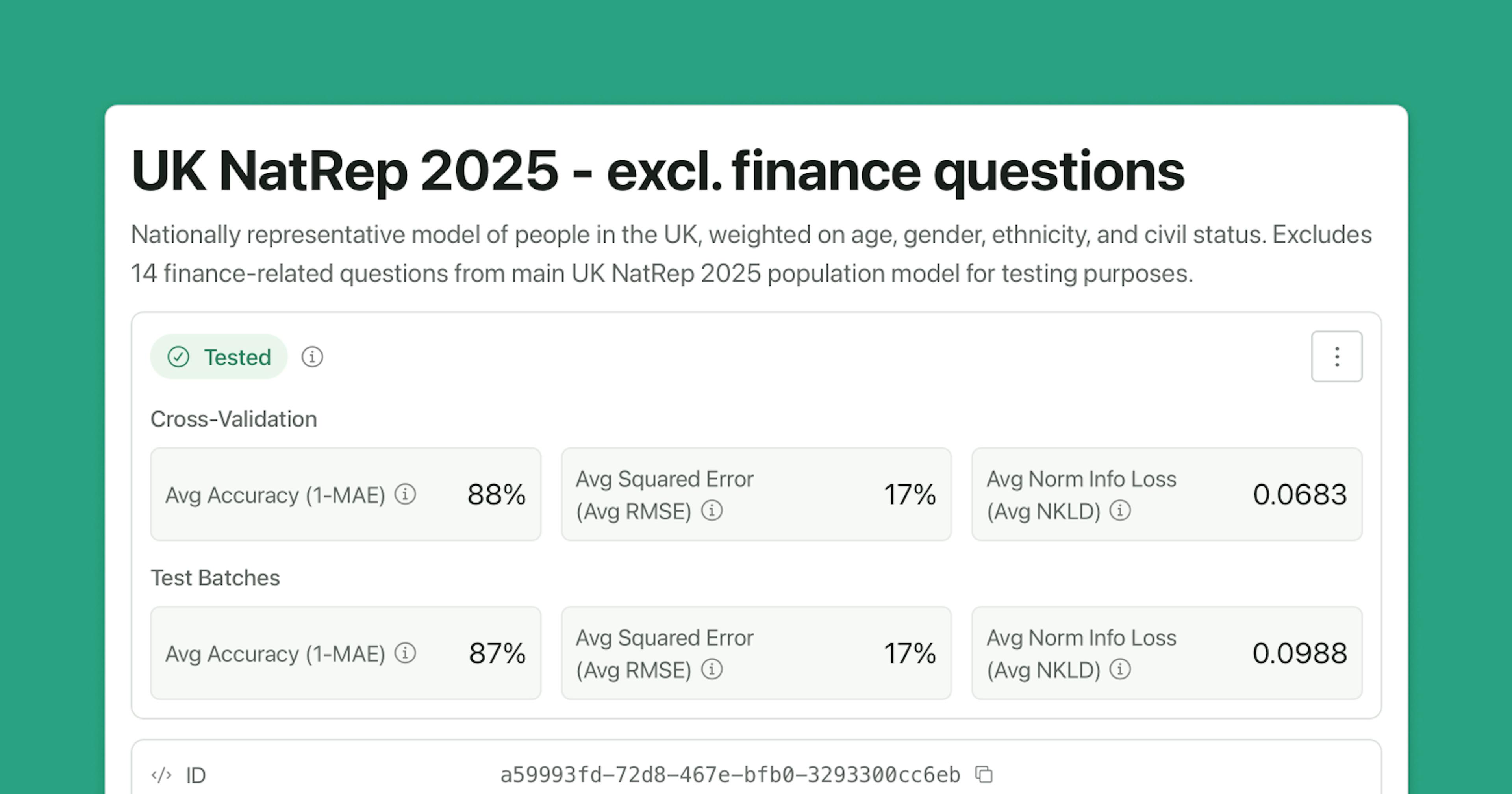The height and width of the screenshot is (794, 1512).
Task: Click the Test Batches section label
Action: pyautogui.click(x=215, y=578)
